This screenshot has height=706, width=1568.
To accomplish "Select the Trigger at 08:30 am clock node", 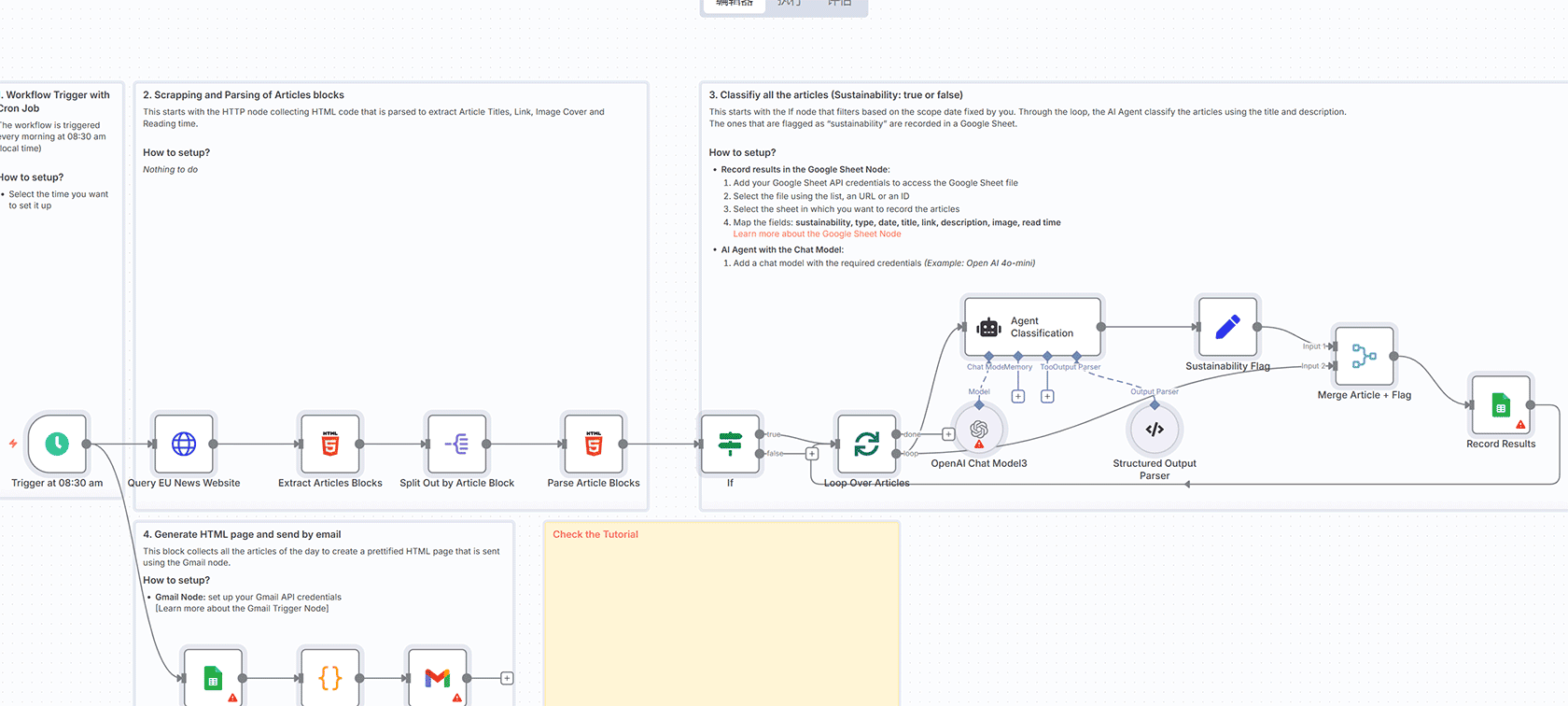I will coord(57,444).
